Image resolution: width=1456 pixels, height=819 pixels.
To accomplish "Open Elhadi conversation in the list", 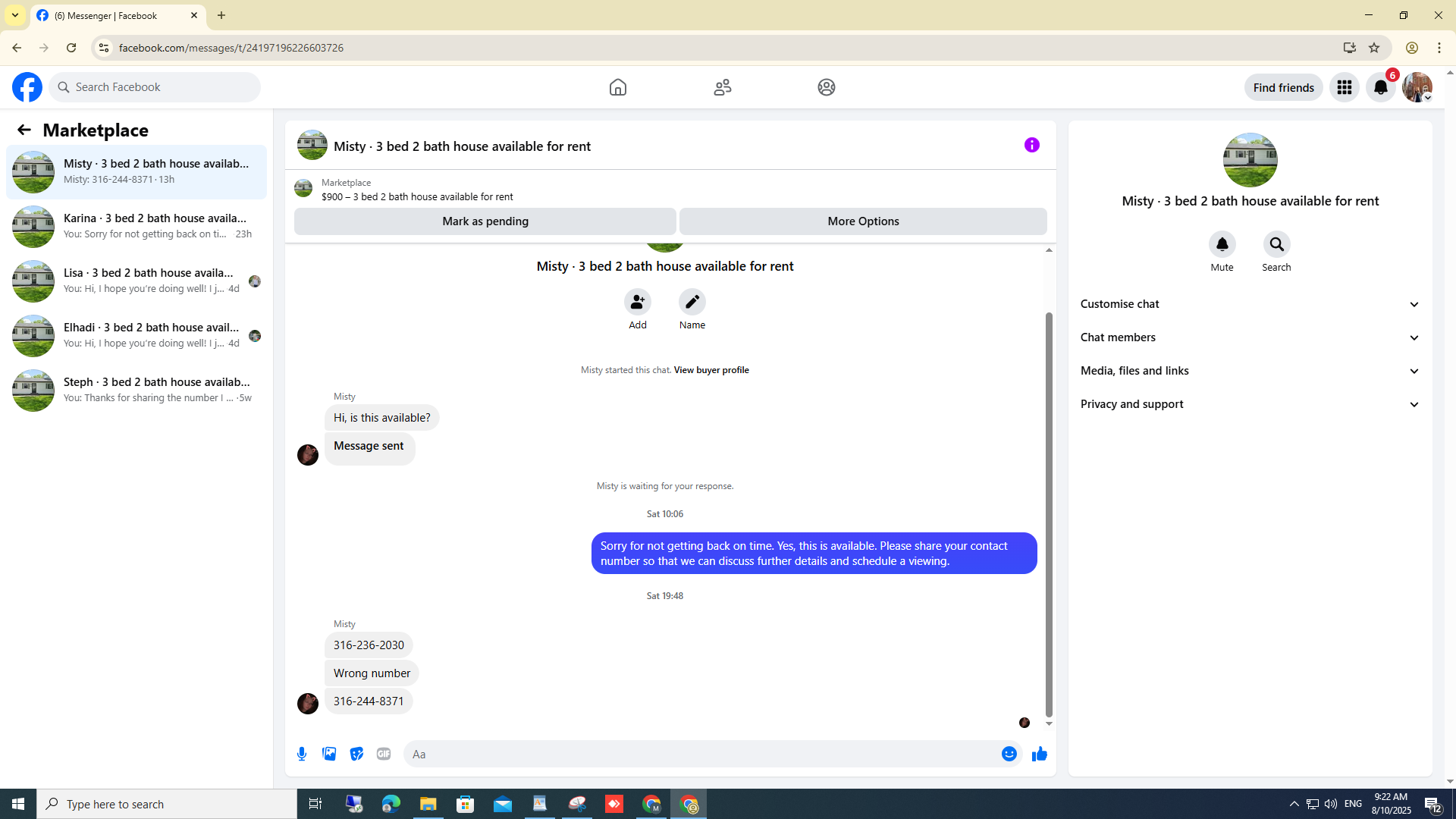I will tap(136, 336).
